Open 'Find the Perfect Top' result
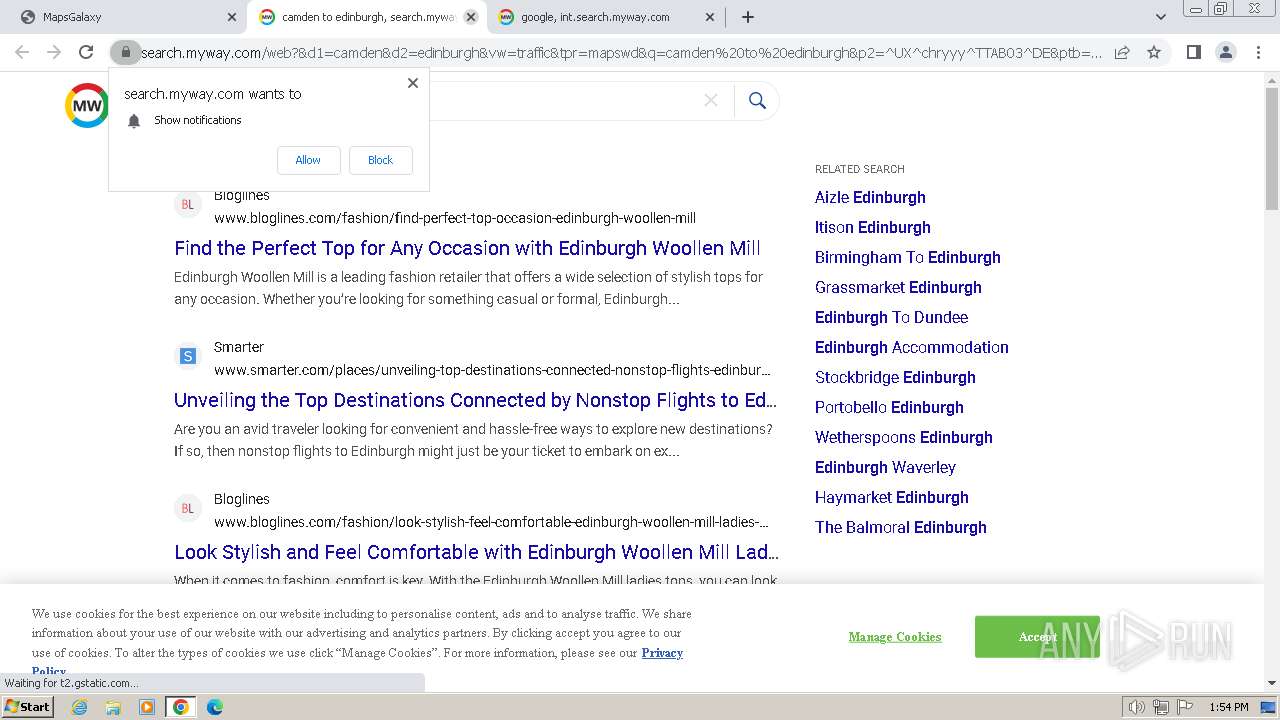Screen dimensions: 1280x720 (467, 248)
